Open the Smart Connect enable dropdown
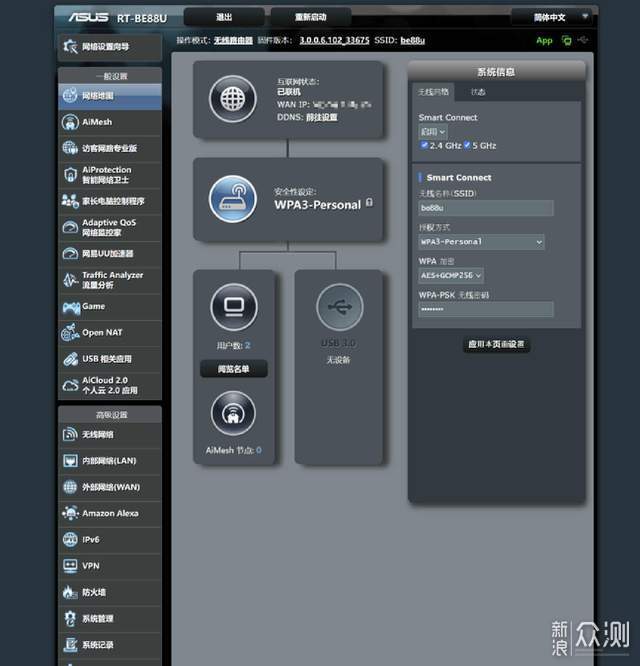 (x=433, y=132)
